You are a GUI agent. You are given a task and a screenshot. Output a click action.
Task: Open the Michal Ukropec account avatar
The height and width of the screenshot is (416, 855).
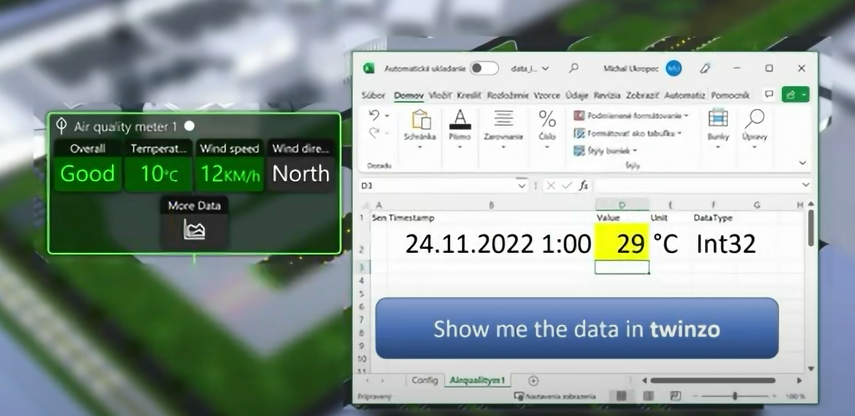(x=673, y=68)
